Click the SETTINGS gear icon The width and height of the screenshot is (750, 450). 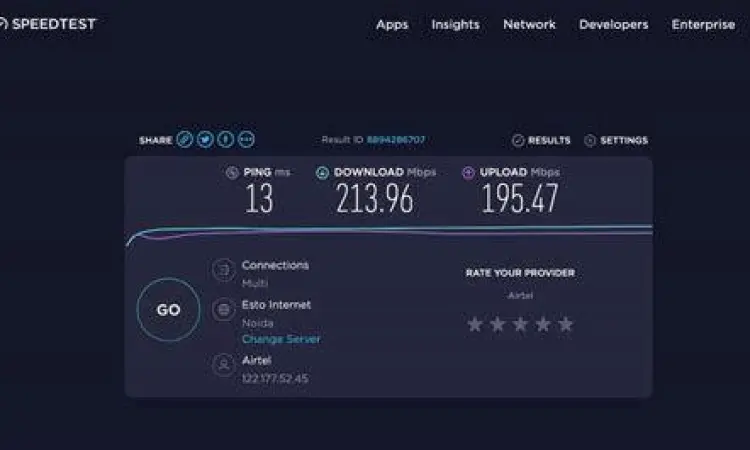[x=590, y=140]
